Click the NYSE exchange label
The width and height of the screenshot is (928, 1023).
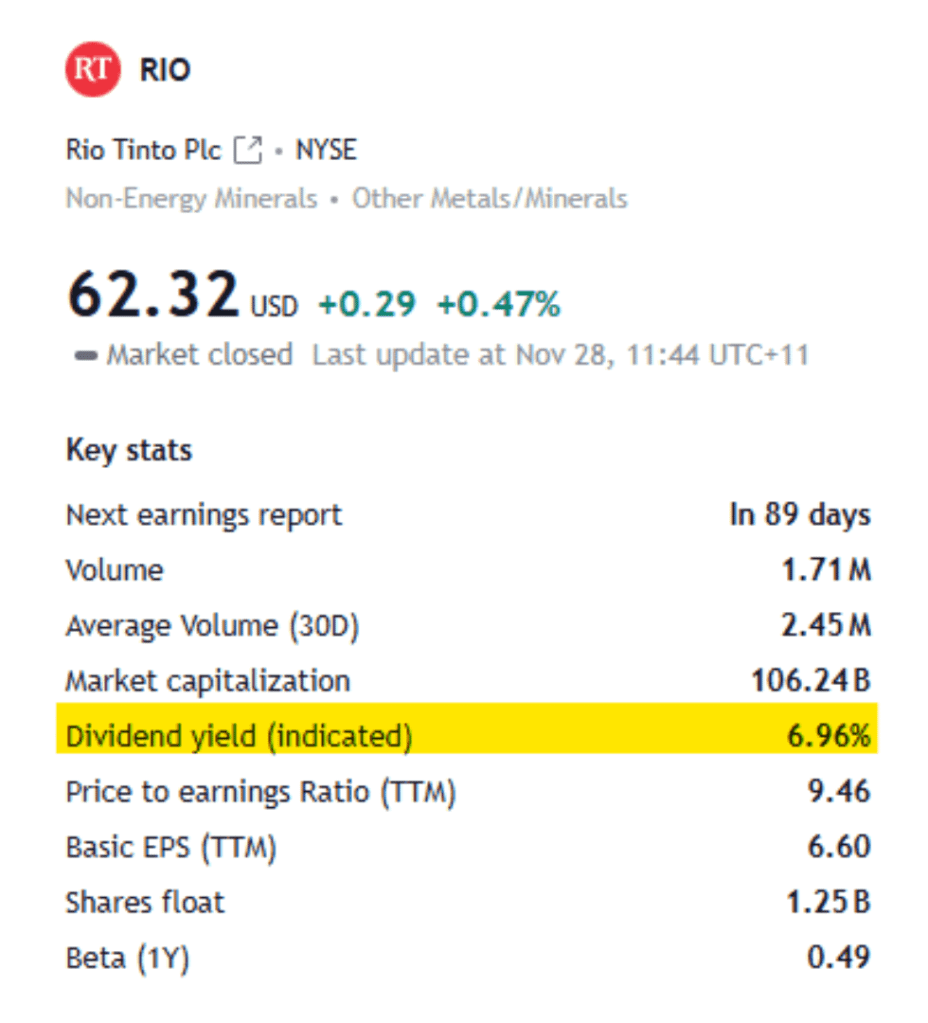326,150
